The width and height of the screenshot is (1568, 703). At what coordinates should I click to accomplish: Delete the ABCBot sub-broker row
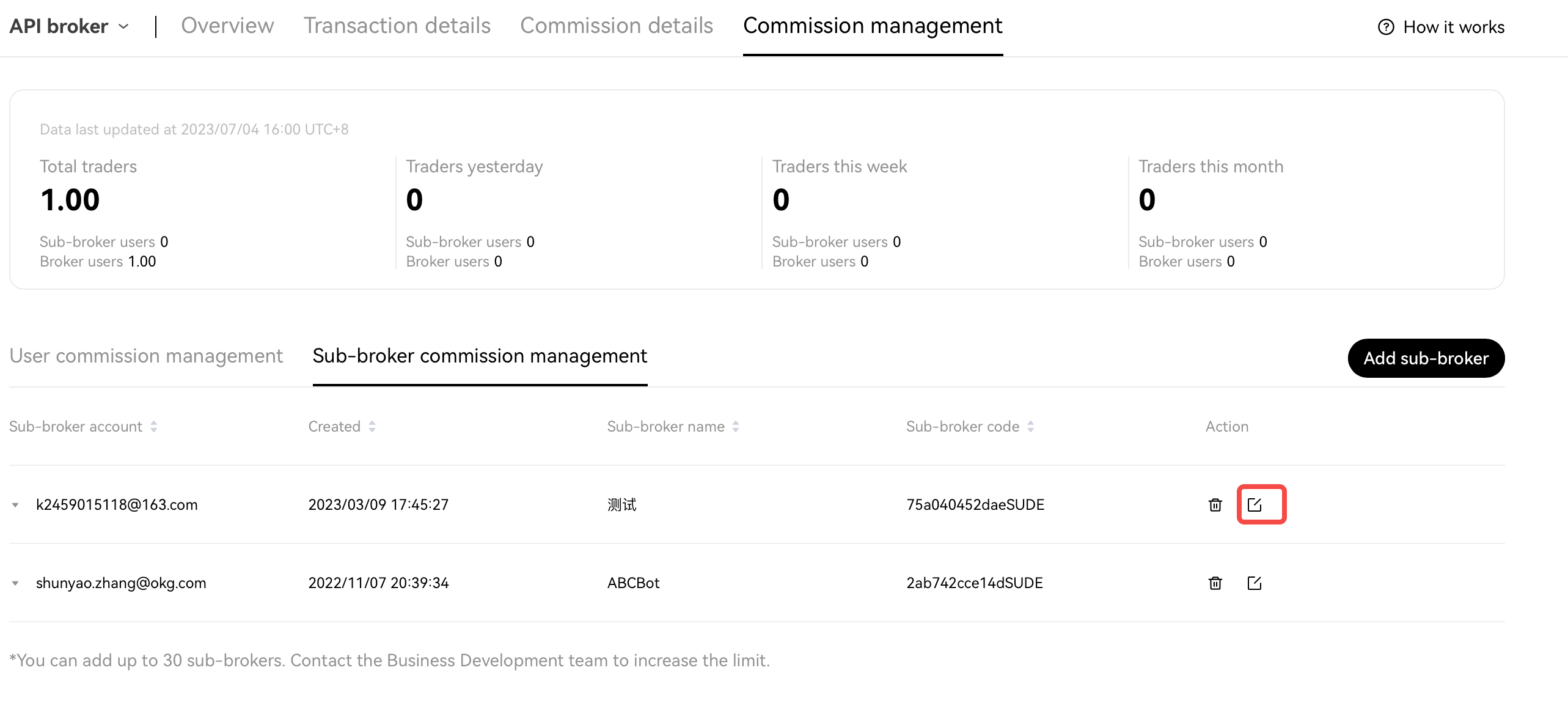click(1215, 583)
